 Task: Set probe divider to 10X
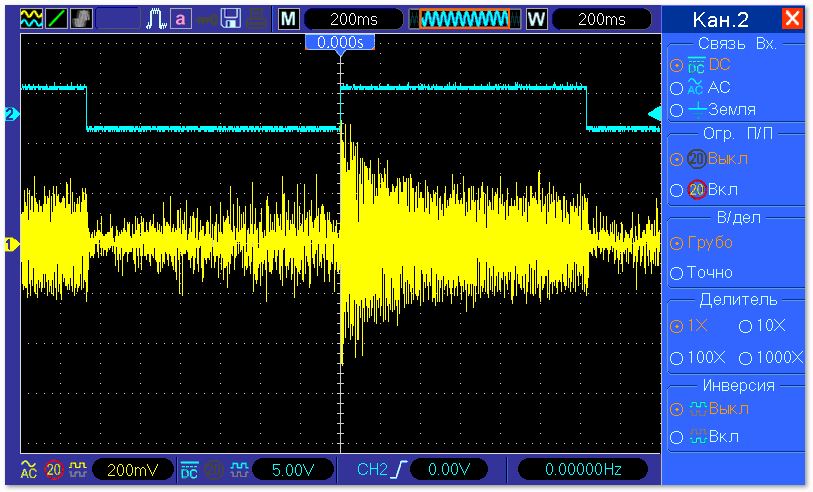(x=745, y=326)
